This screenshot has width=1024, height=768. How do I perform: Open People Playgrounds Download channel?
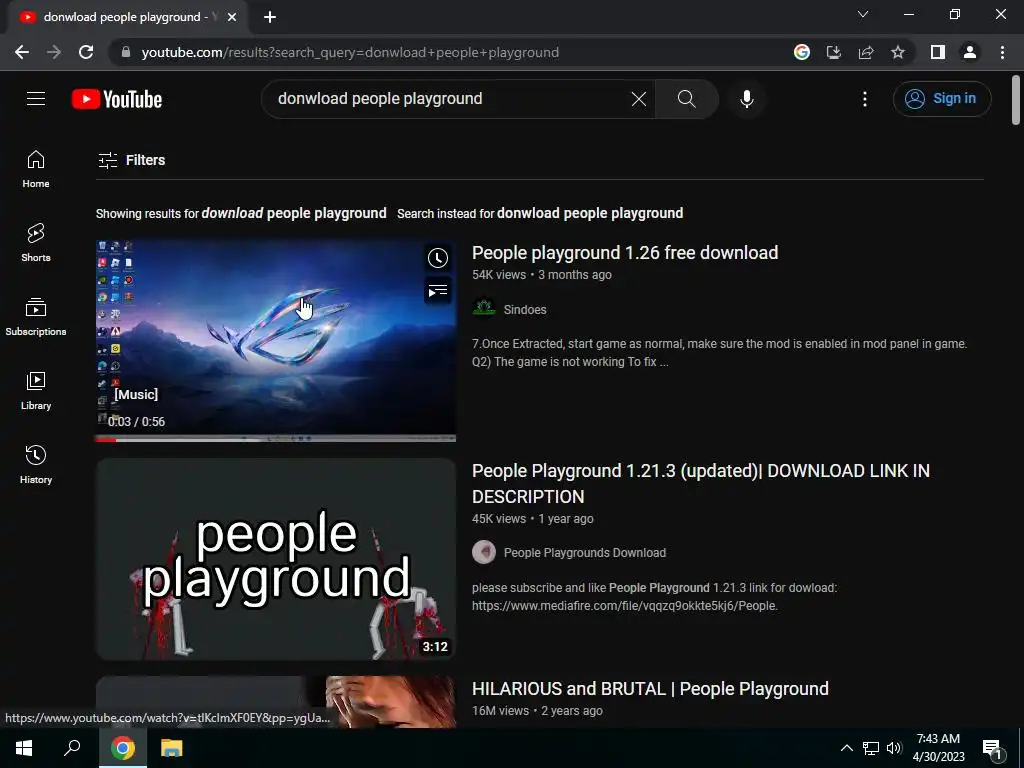(x=584, y=552)
